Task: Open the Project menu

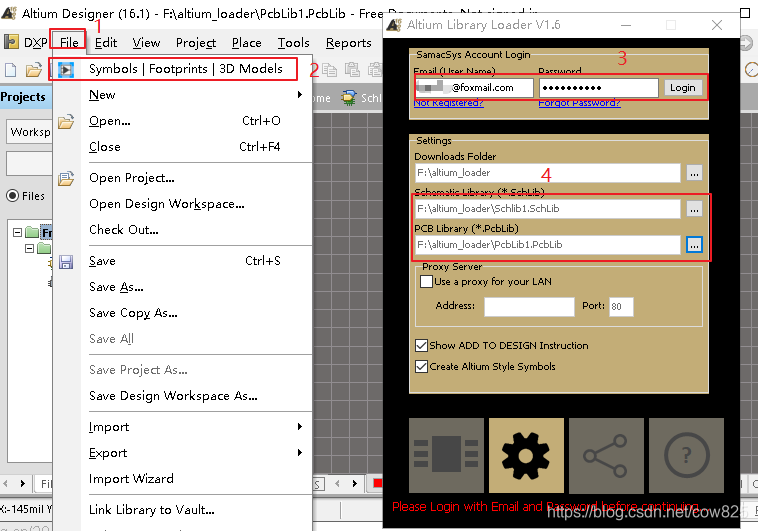Action: pos(196,43)
